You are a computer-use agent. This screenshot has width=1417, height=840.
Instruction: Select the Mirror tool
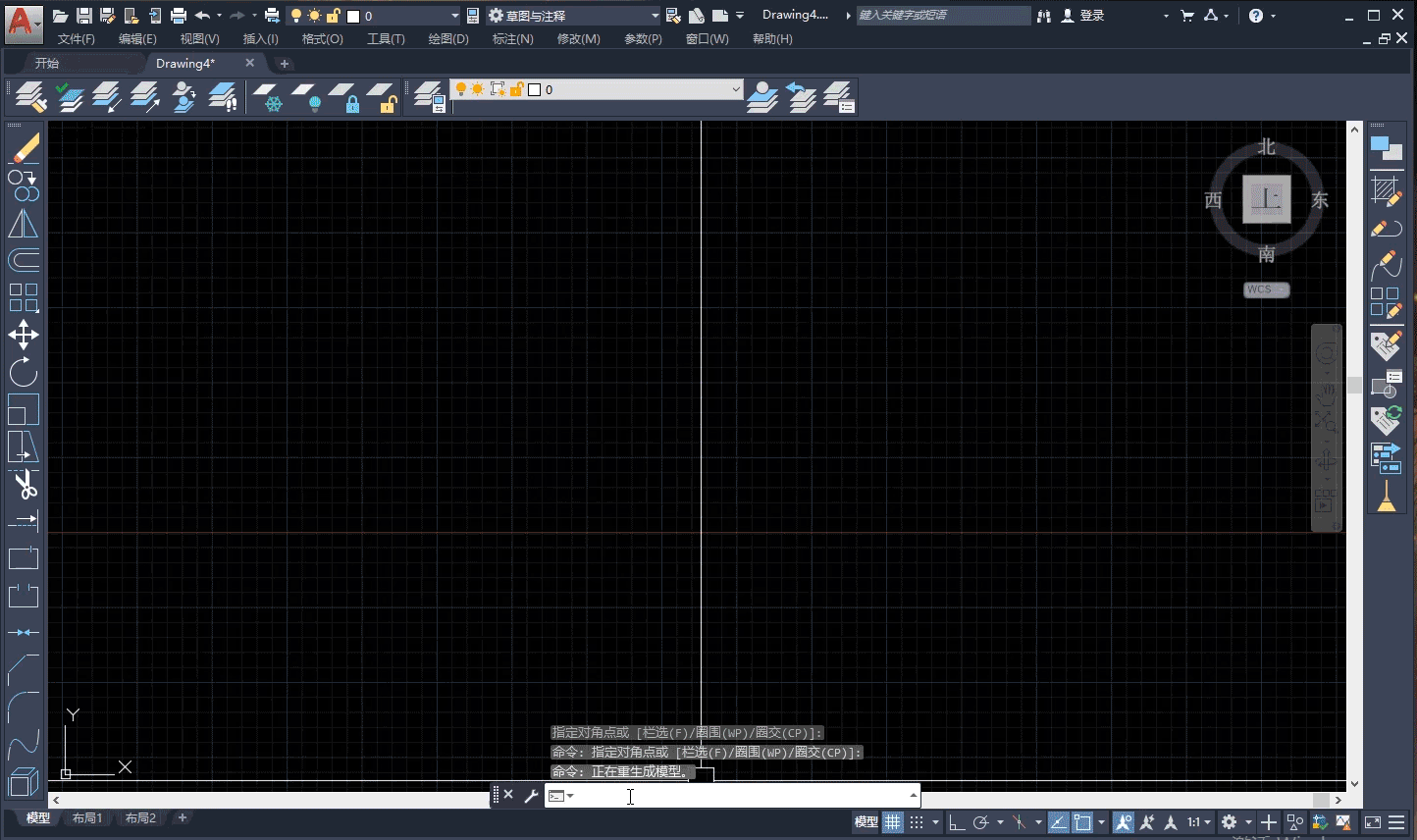pyautogui.click(x=24, y=223)
